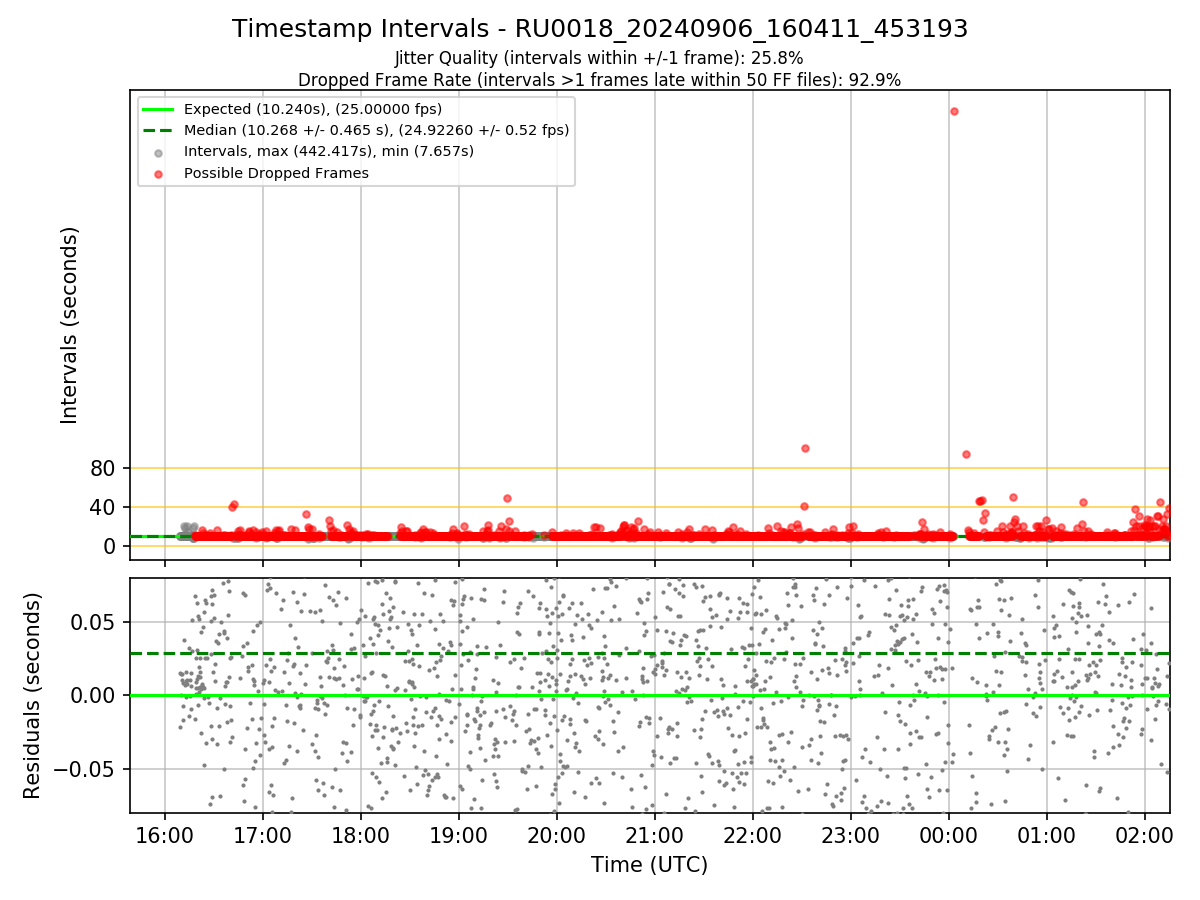Click the x-axis tick label '16:00'

click(165, 833)
